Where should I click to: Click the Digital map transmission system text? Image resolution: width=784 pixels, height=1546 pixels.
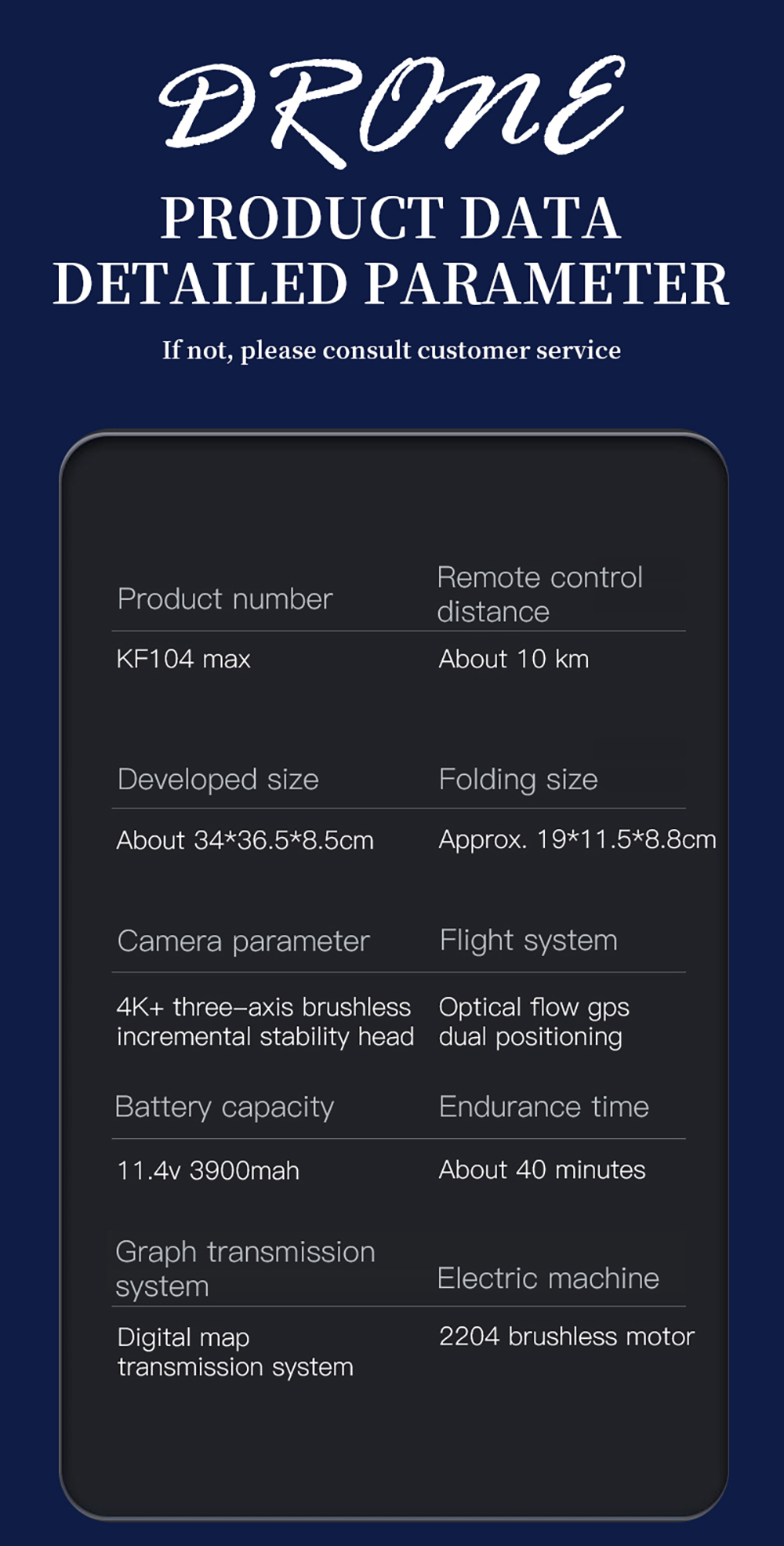[x=235, y=1352]
